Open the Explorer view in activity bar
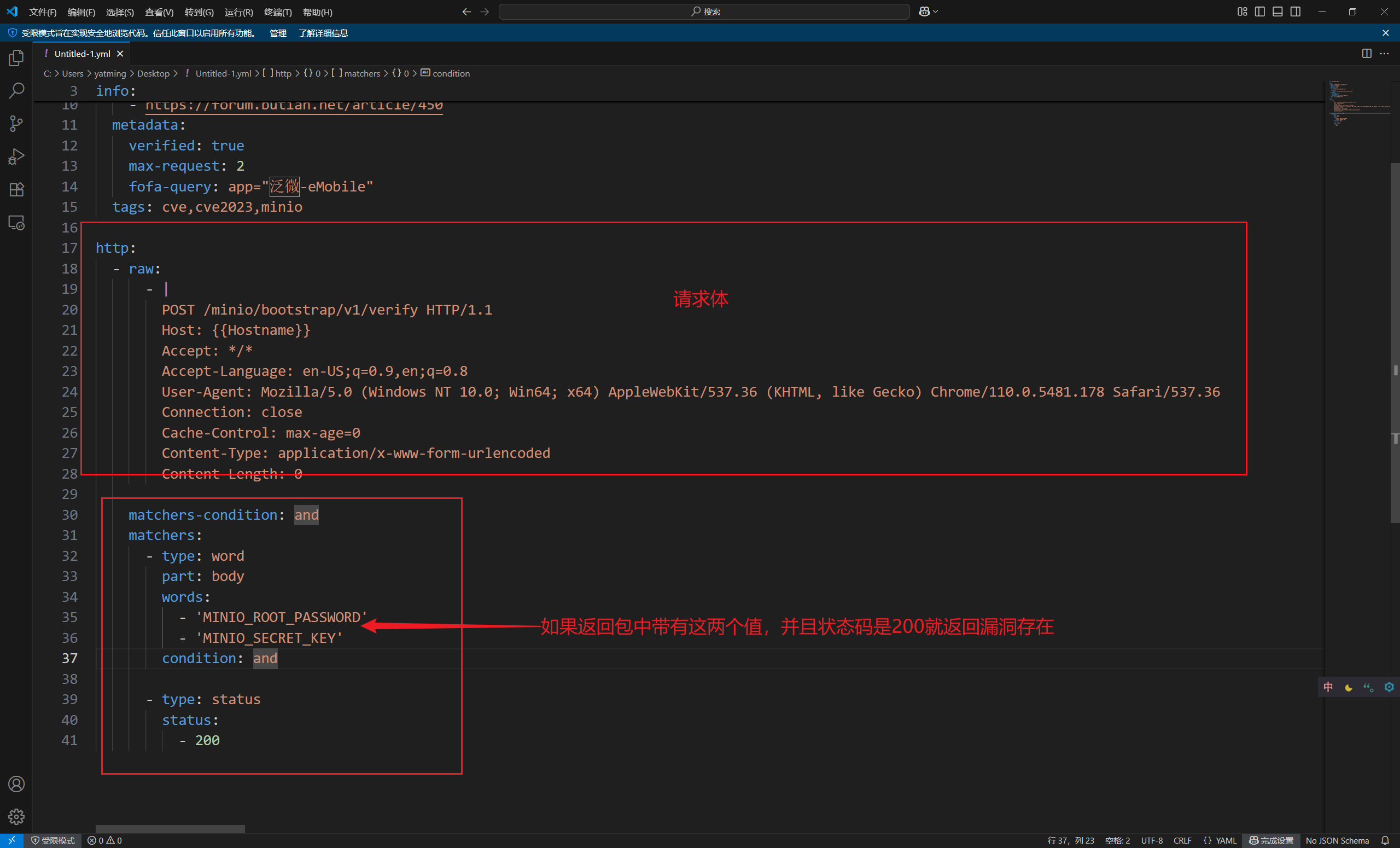The height and width of the screenshot is (848, 1400). click(16, 58)
